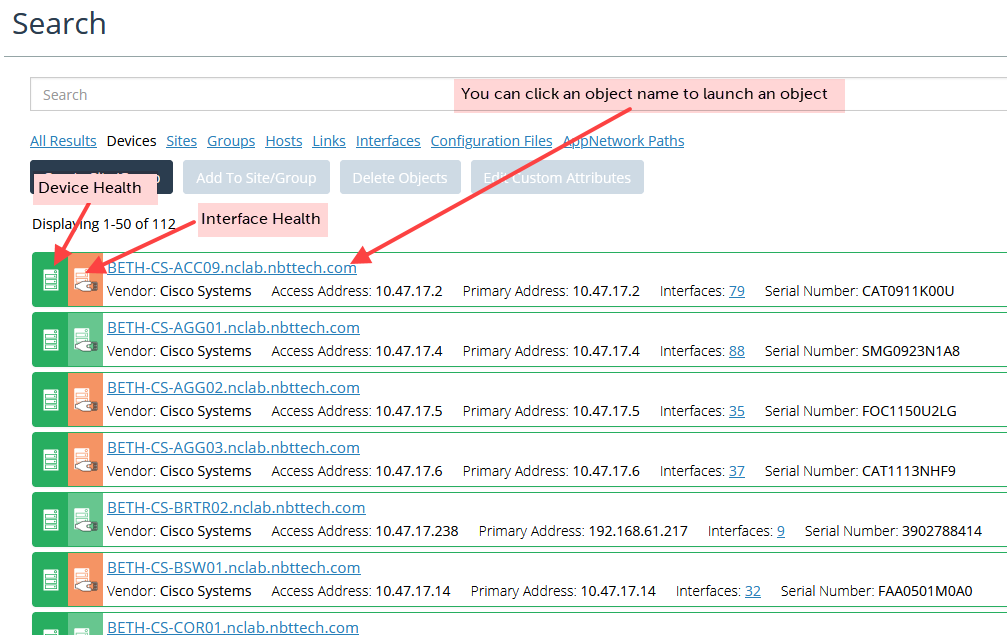Click interface health icon for BETH-CS-ACC09
This screenshot has width=1007, height=635.
click(x=85, y=281)
